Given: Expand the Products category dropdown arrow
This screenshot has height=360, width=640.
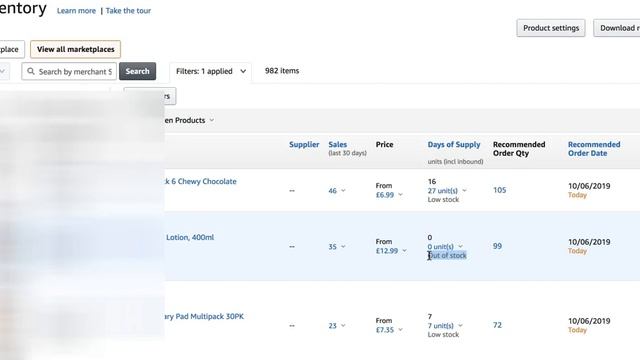Looking at the screenshot, I should click(x=212, y=120).
